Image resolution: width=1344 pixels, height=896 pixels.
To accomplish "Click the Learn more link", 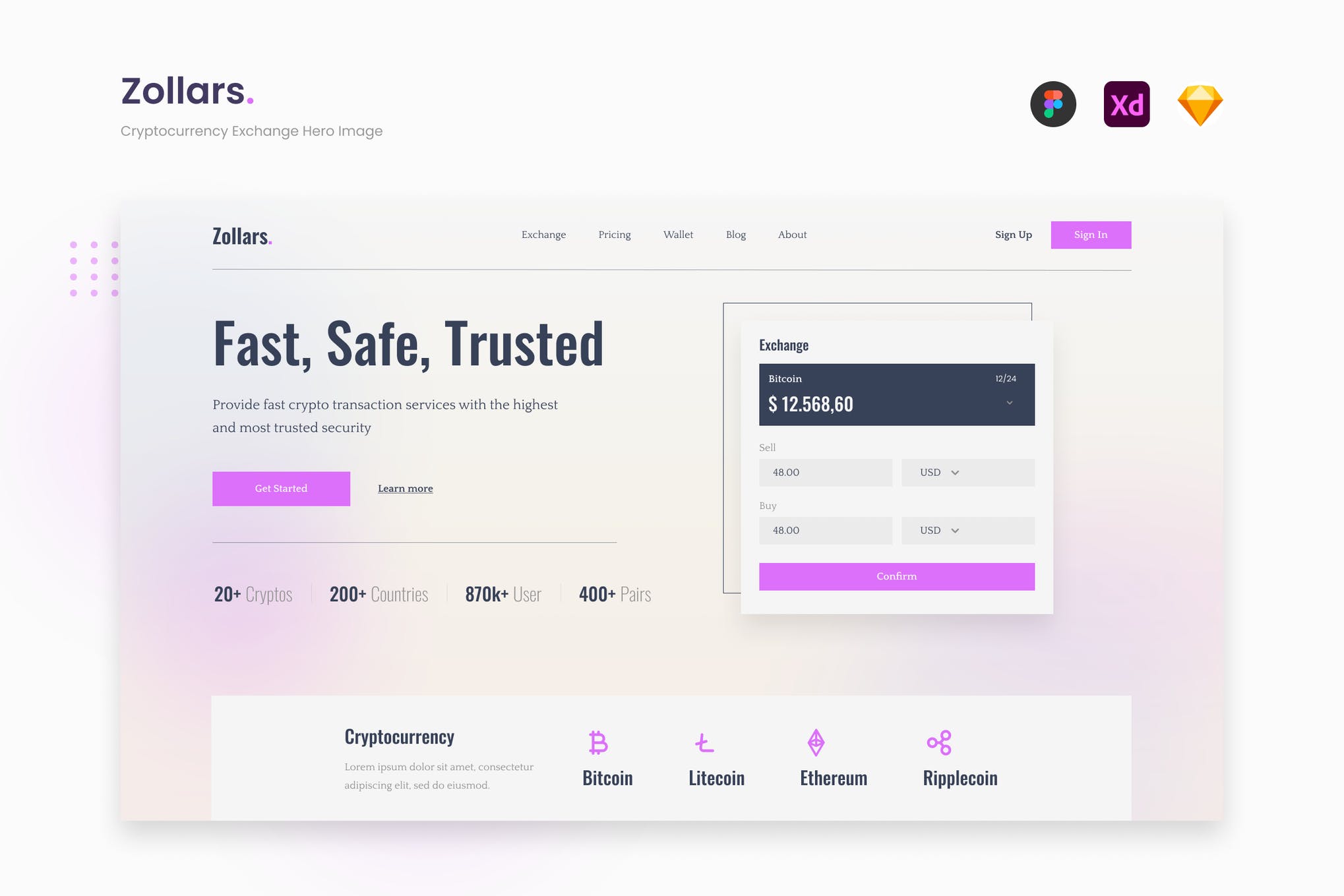I will (x=405, y=488).
